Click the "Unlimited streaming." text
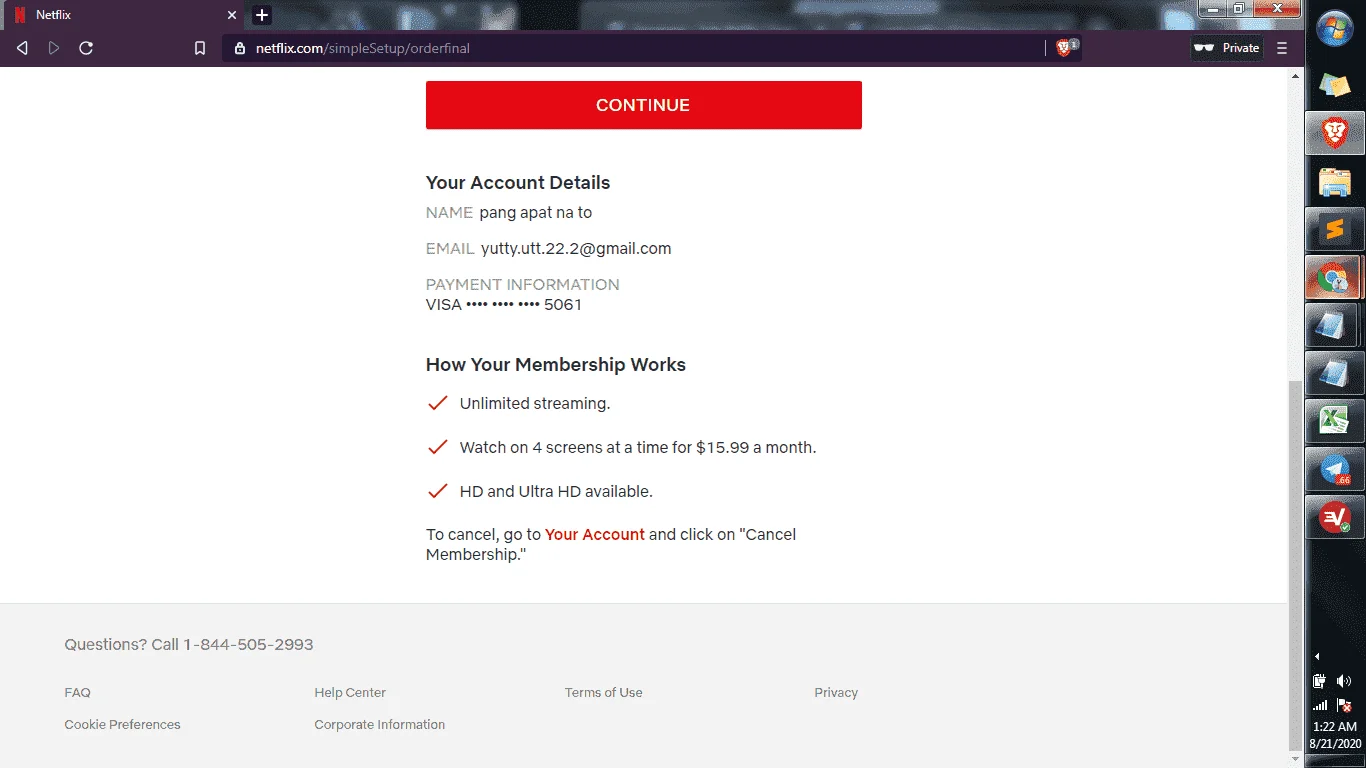The image size is (1366, 768). 535,404
